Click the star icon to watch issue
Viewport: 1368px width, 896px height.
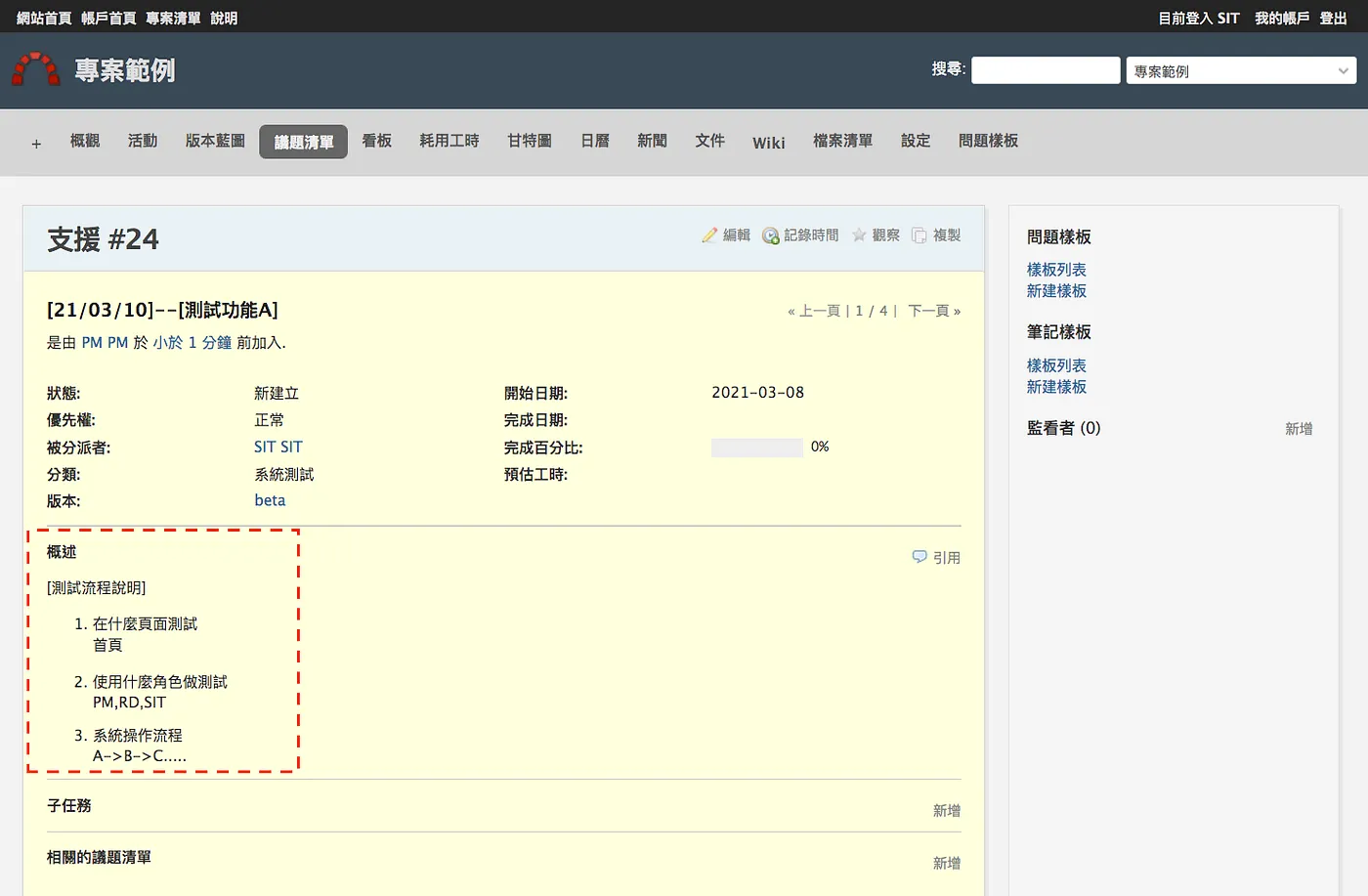[x=859, y=235]
